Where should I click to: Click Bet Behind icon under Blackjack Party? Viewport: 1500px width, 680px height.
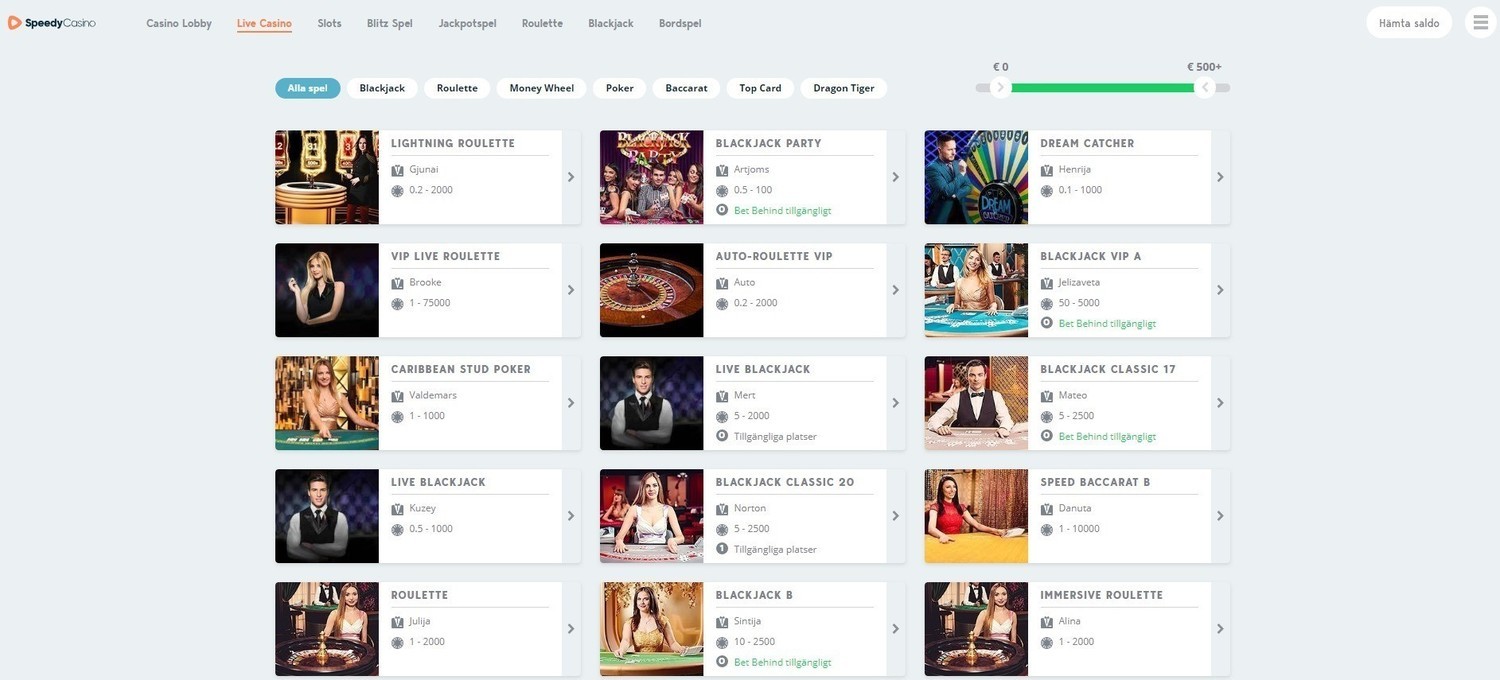[722, 210]
